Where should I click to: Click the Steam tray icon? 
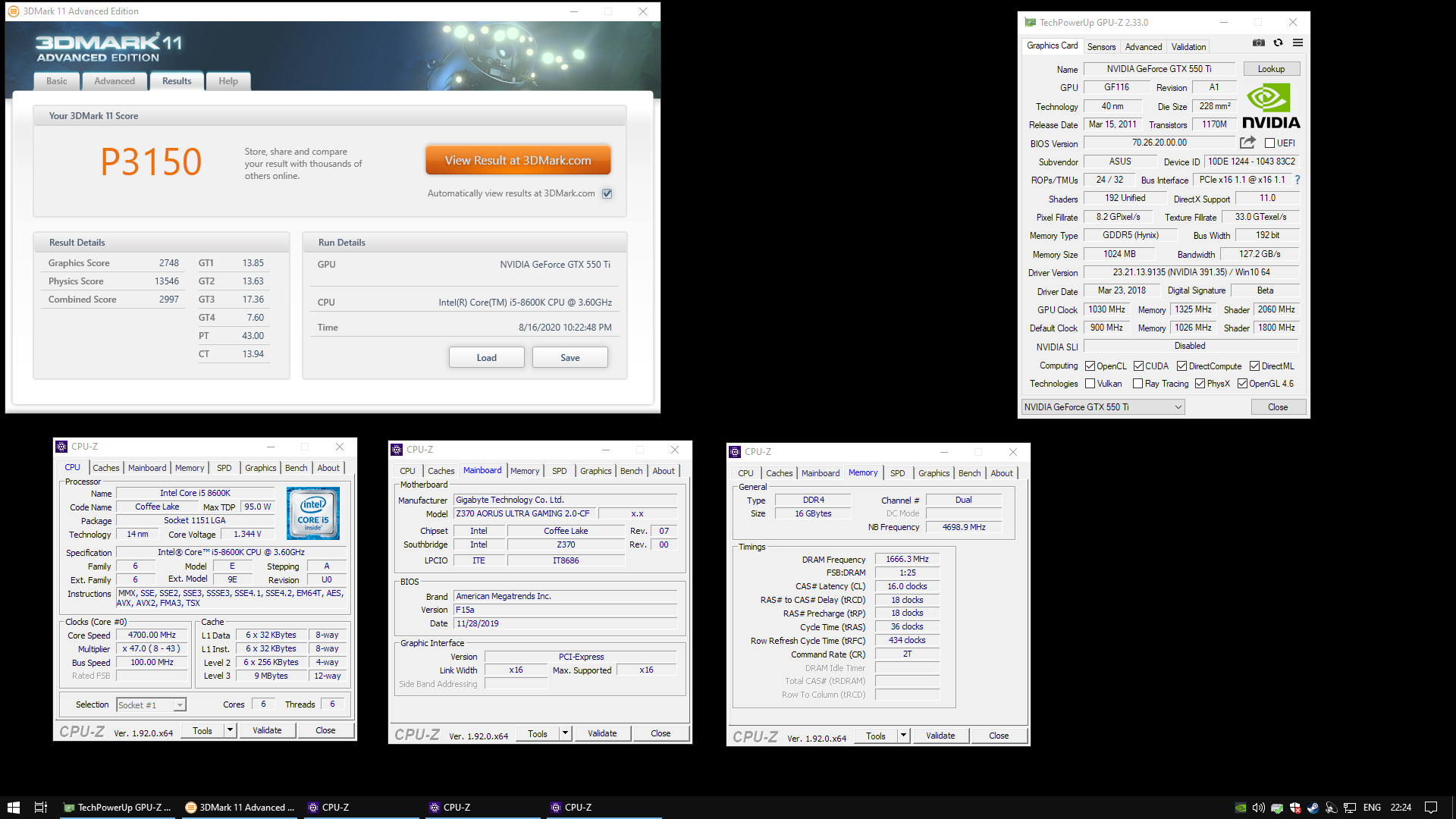tap(1313, 808)
